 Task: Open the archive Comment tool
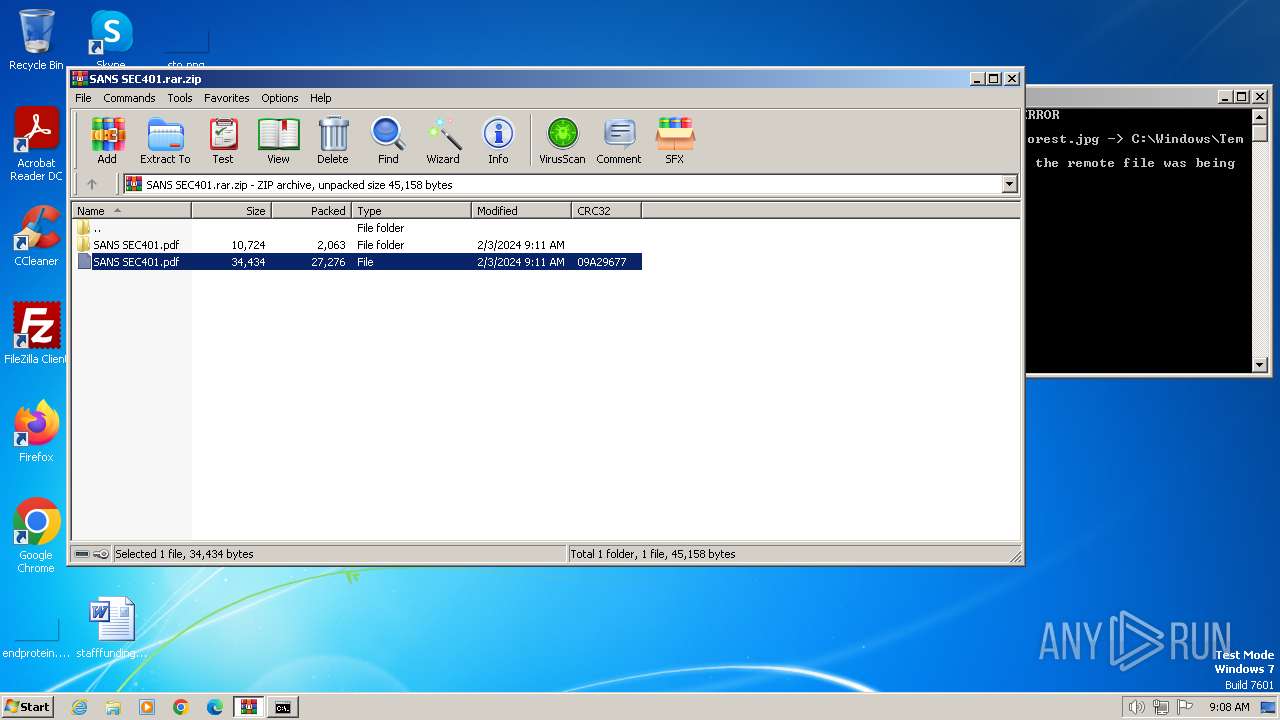click(x=619, y=140)
